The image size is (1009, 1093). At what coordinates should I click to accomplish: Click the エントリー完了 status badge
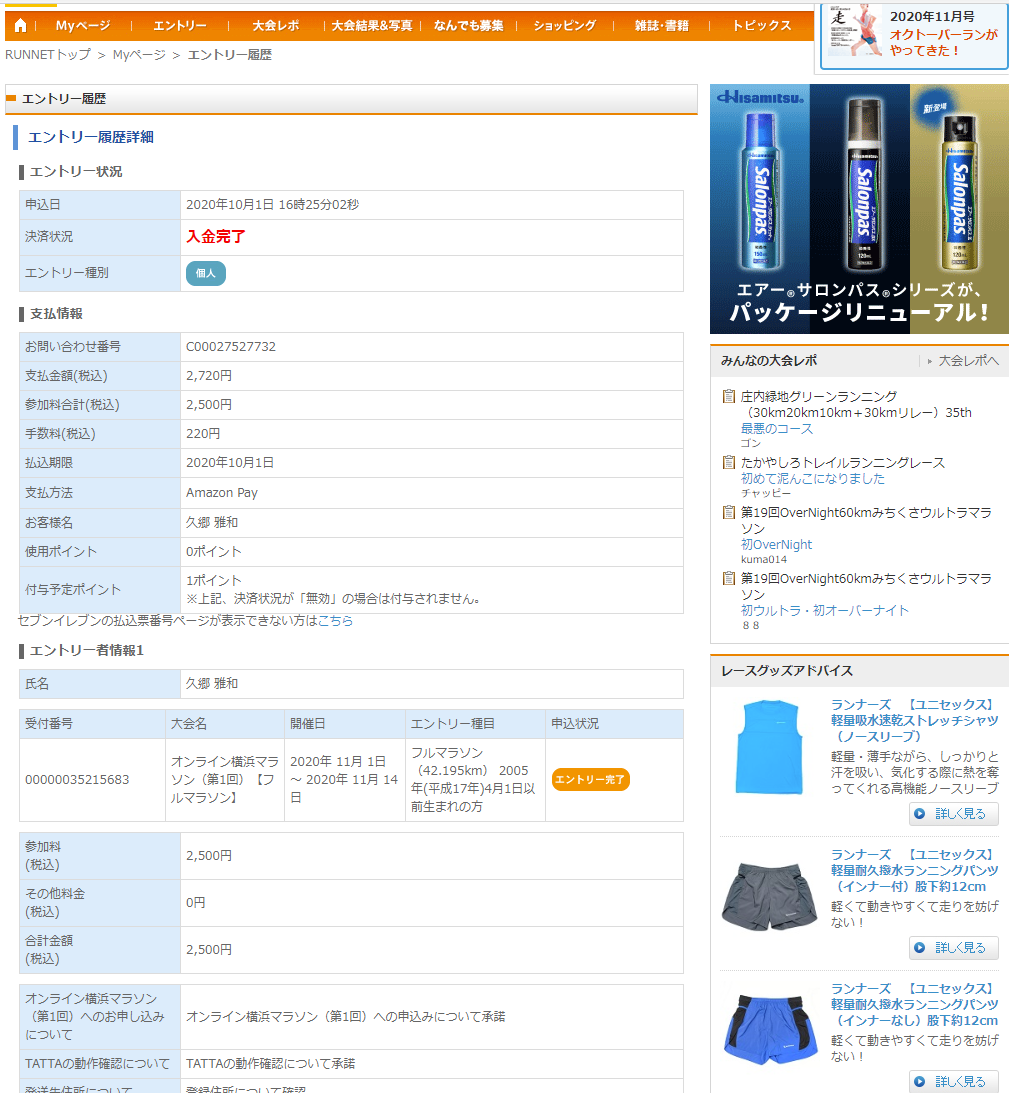[x=590, y=779]
